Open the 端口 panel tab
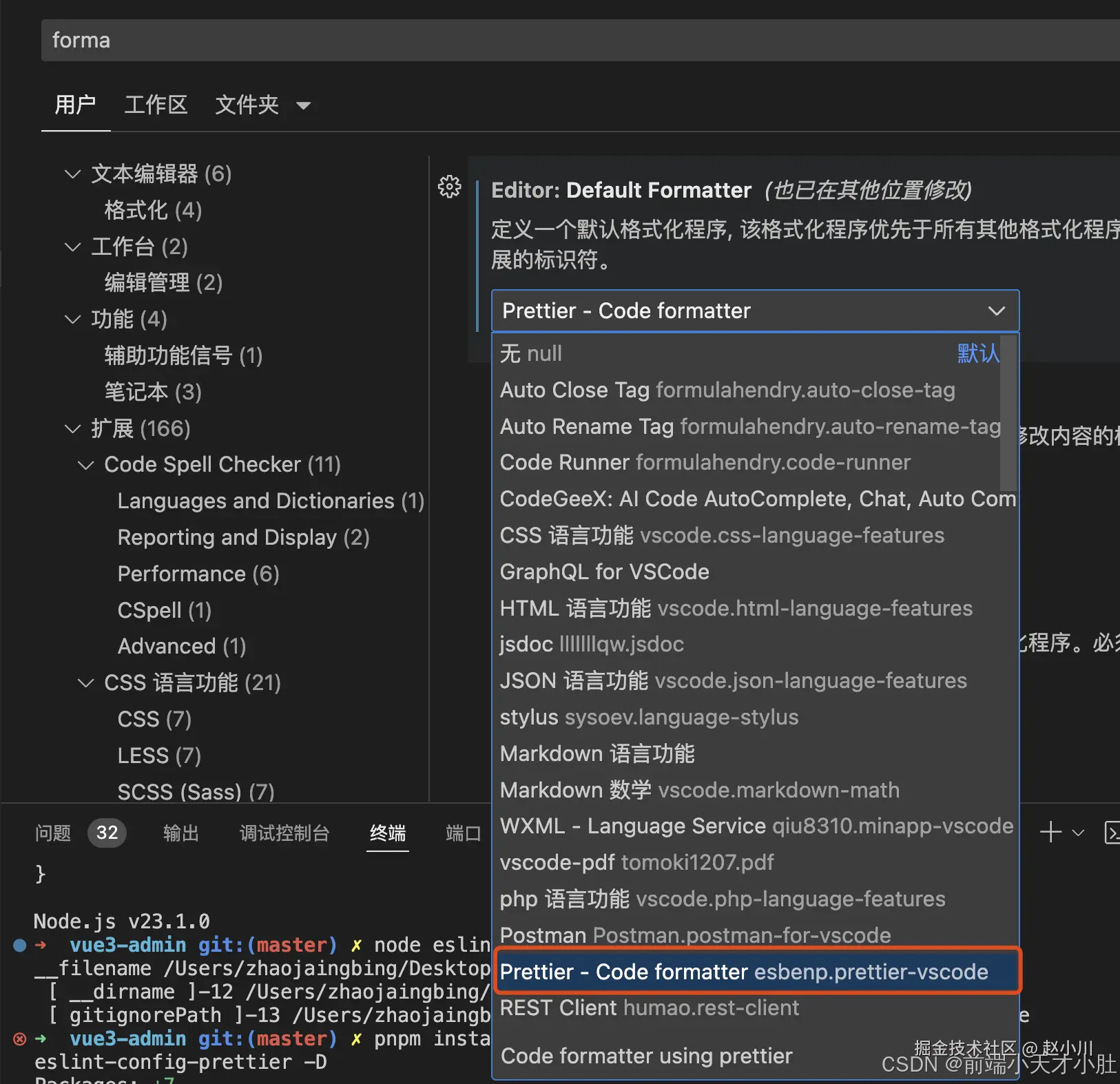1120x1084 pixels. (462, 833)
